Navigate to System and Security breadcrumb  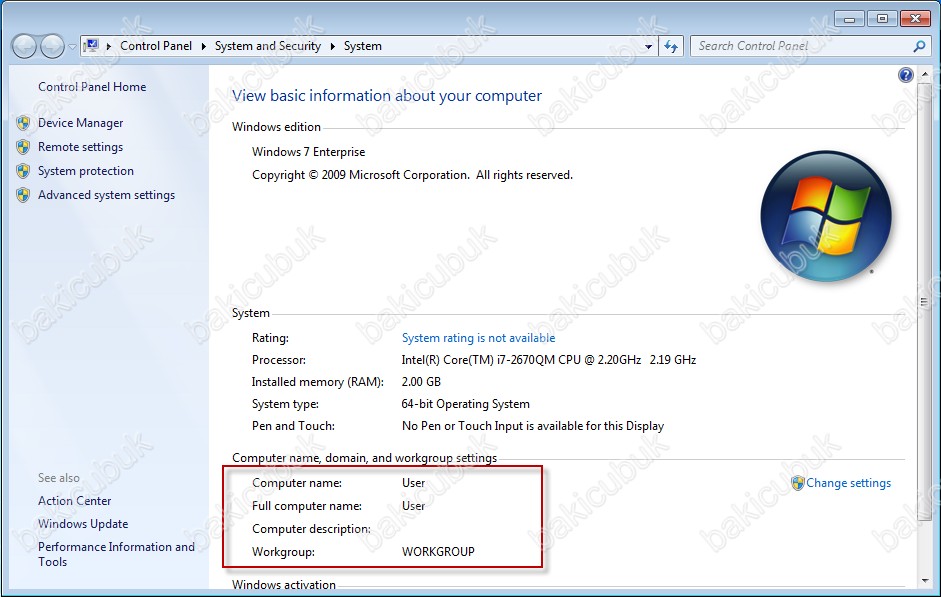coord(268,46)
